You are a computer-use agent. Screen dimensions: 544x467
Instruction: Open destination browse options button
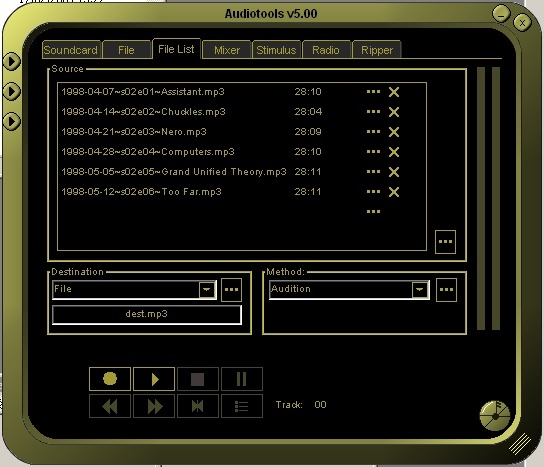[x=231, y=290]
